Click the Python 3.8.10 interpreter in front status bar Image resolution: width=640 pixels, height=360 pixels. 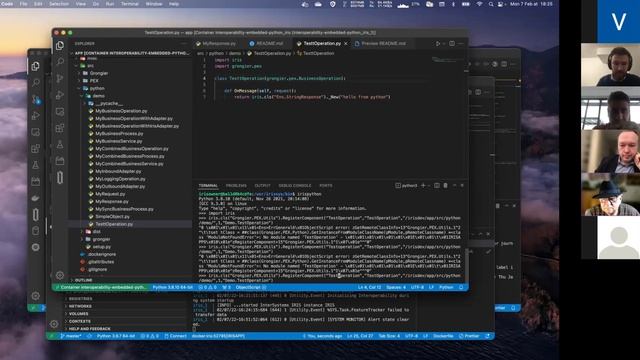[172, 287]
